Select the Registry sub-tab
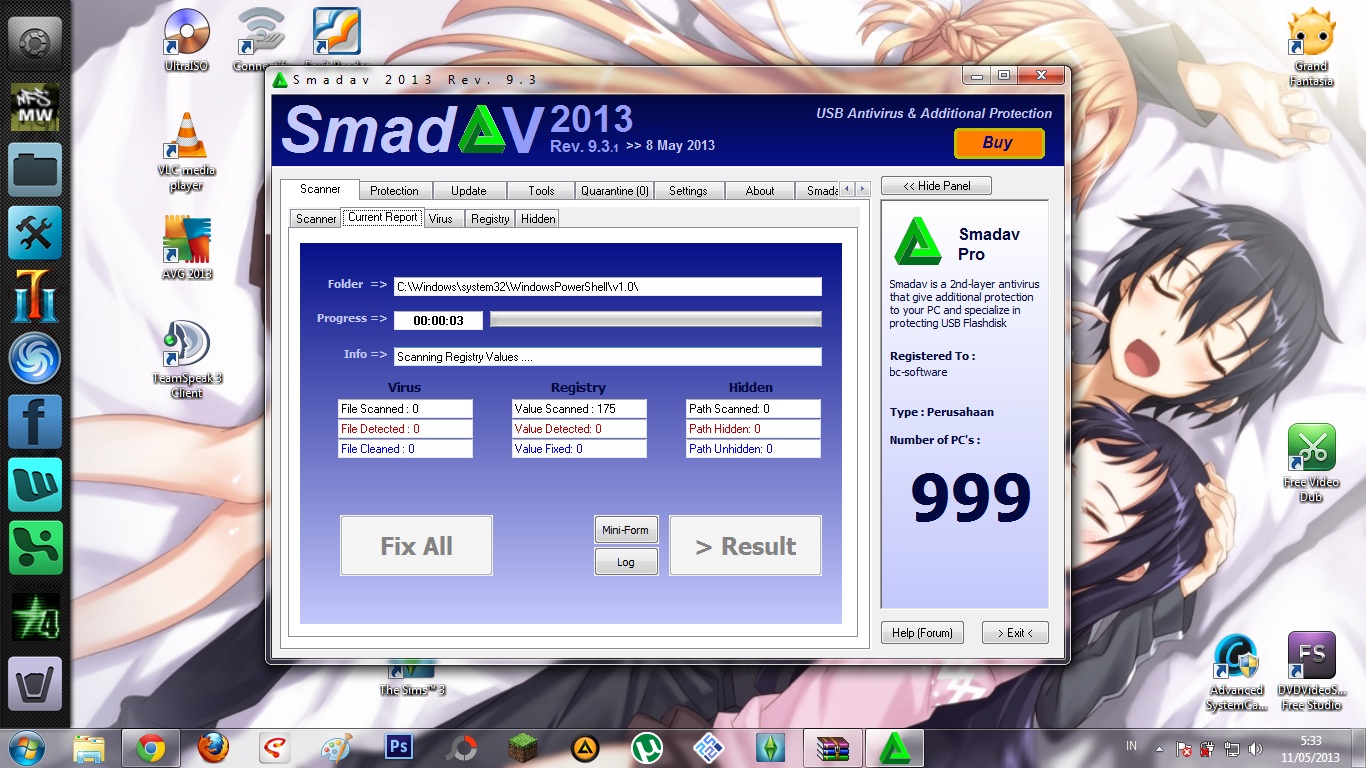The image size is (1366, 768). pos(490,218)
